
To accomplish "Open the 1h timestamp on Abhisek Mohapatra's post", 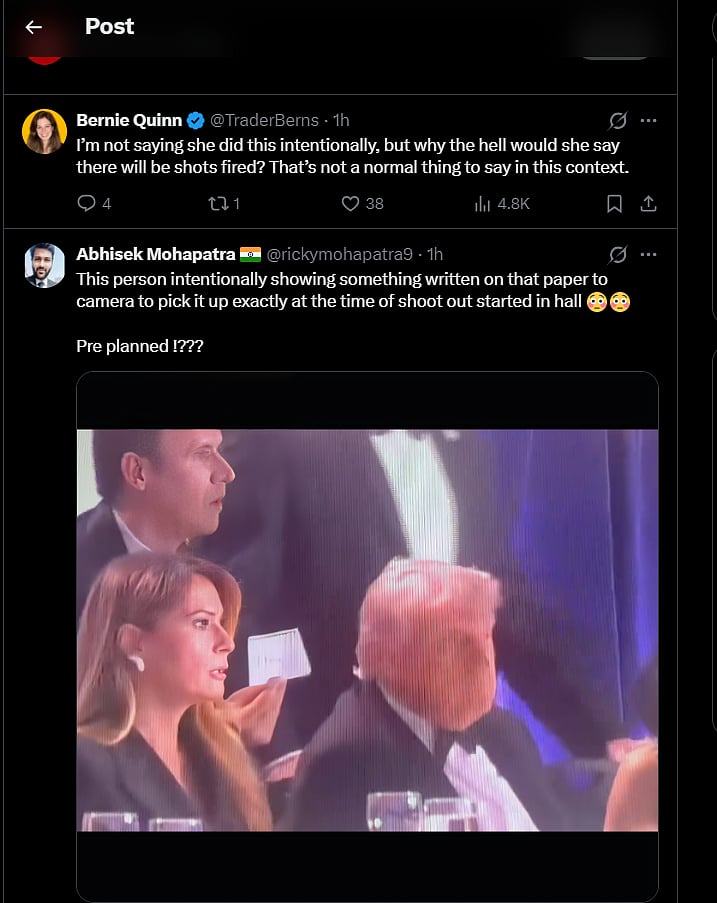I will point(435,254).
